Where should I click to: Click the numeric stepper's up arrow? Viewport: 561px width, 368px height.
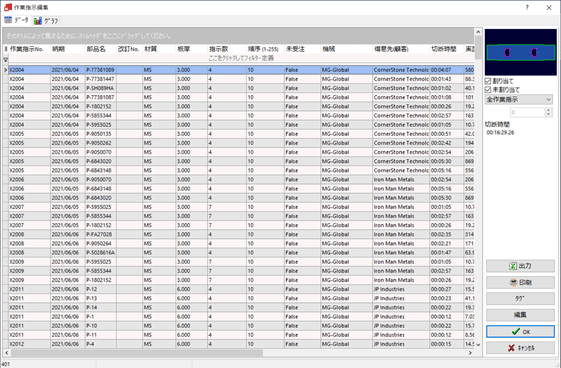[548, 110]
